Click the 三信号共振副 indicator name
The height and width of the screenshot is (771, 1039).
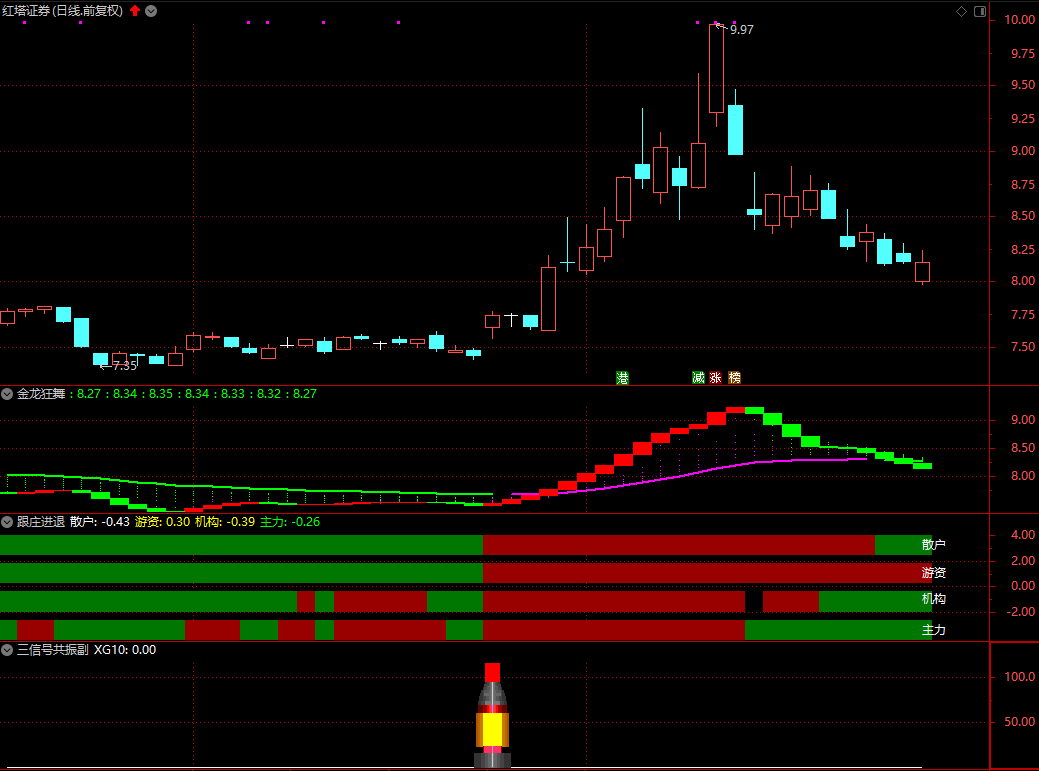coord(53,650)
